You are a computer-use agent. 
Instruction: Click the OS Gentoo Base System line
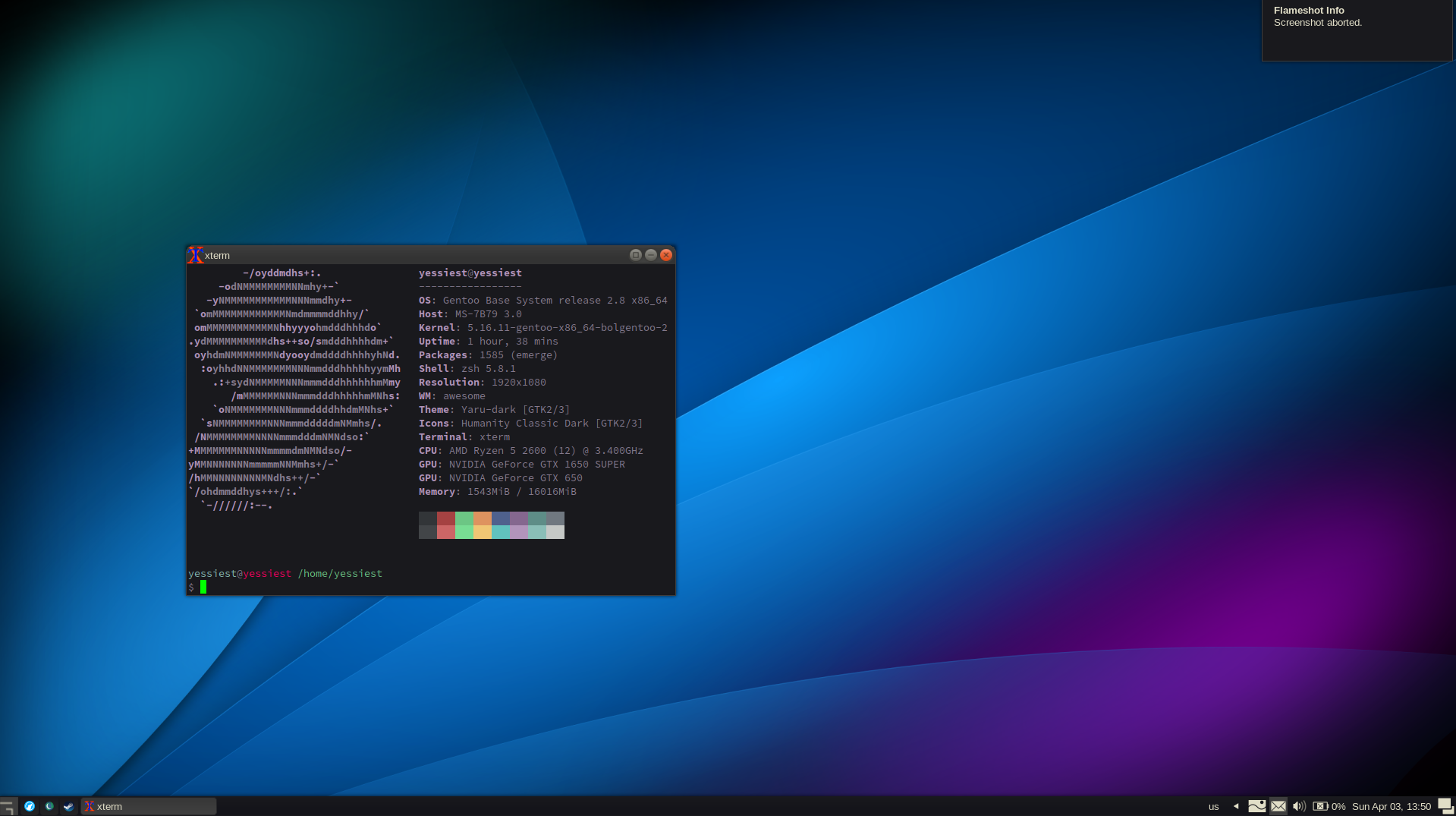coord(543,301)
